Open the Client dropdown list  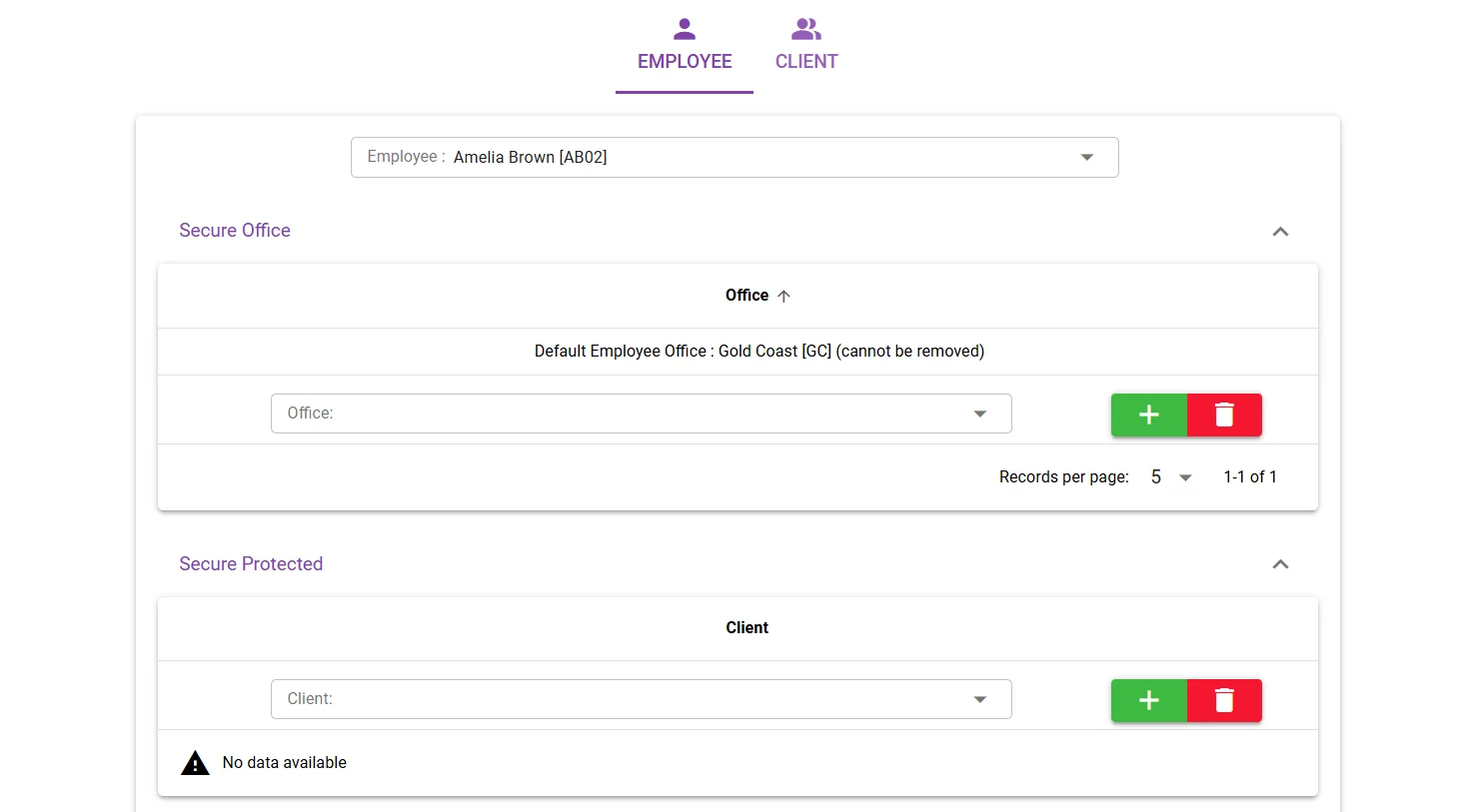(x=642, y=699)
